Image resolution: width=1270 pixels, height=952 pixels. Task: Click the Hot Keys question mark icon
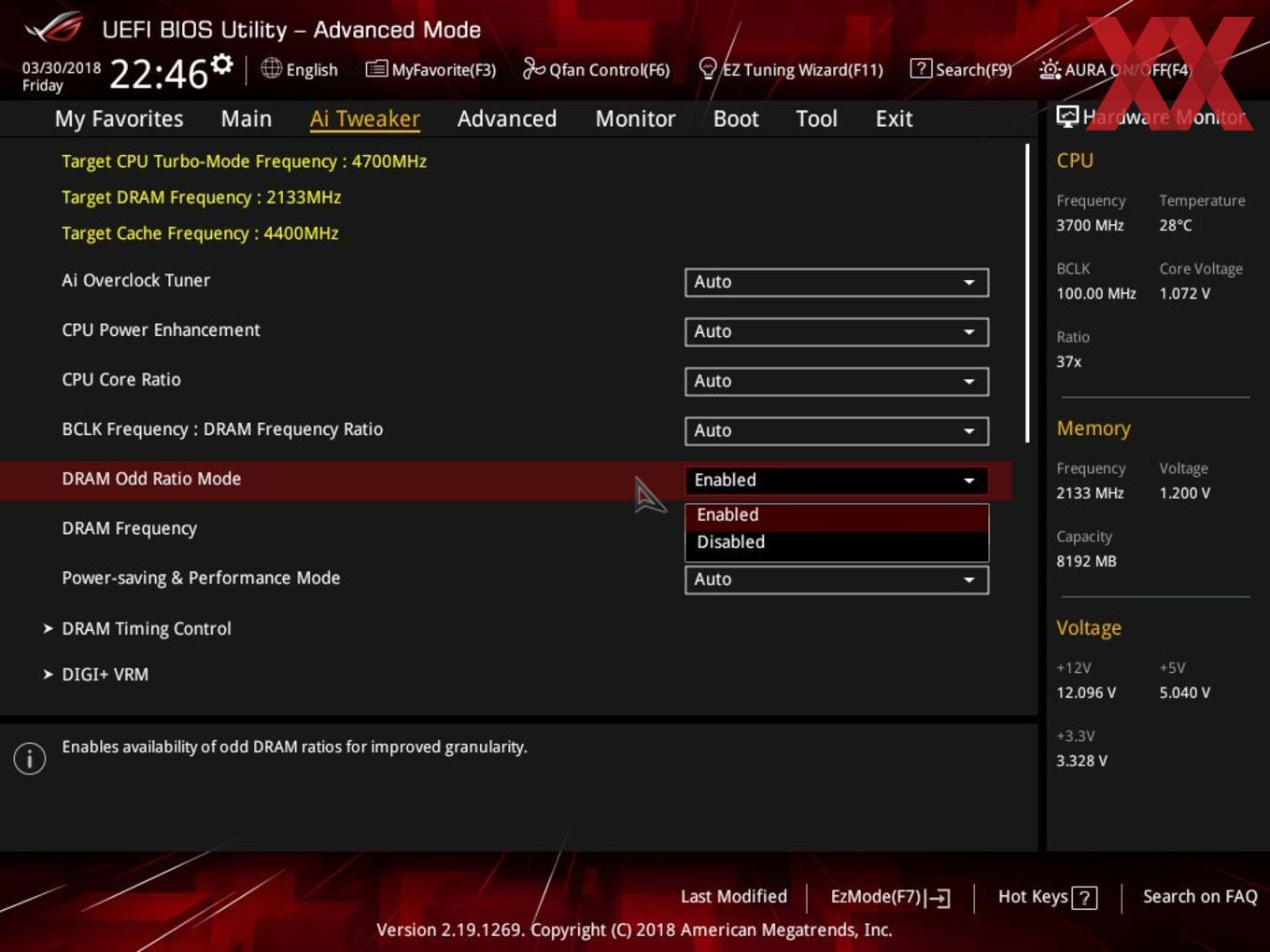[1084, 898]
